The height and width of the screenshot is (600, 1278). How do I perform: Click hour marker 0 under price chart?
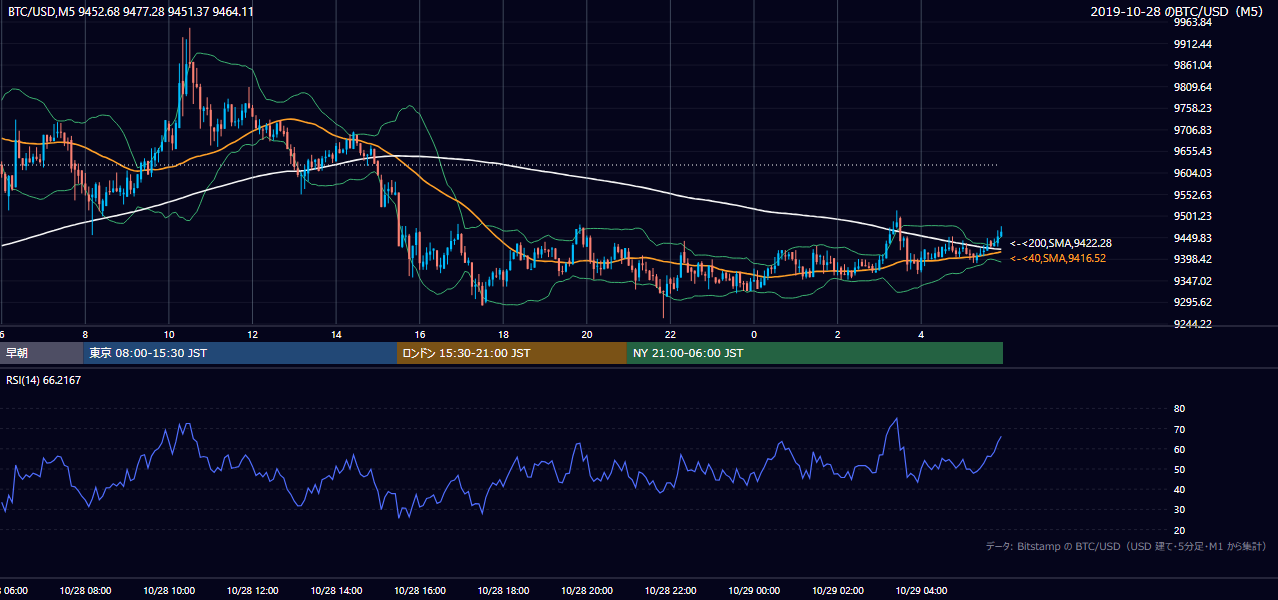(754, 335)
